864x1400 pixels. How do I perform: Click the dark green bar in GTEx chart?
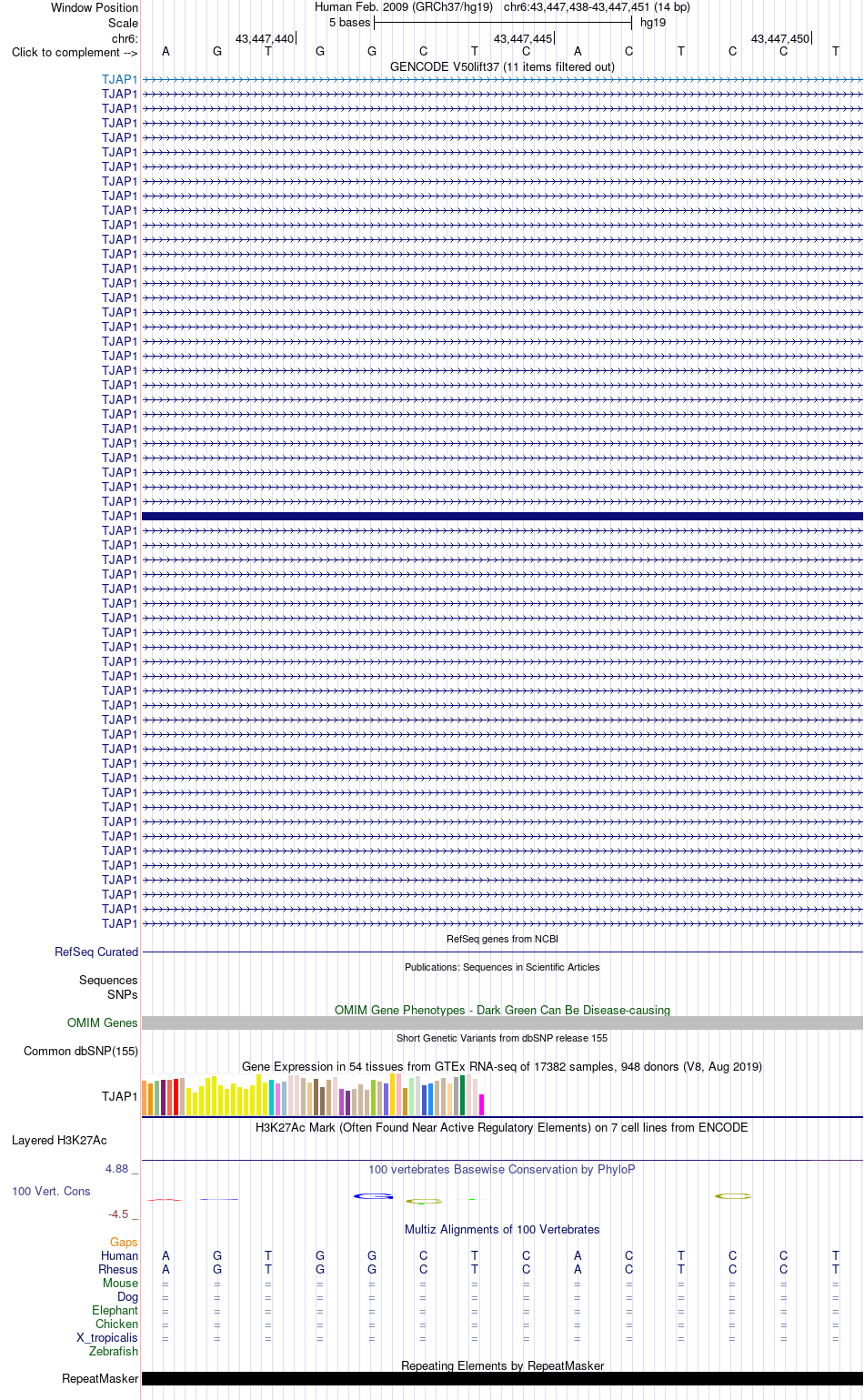[462, 1095]
